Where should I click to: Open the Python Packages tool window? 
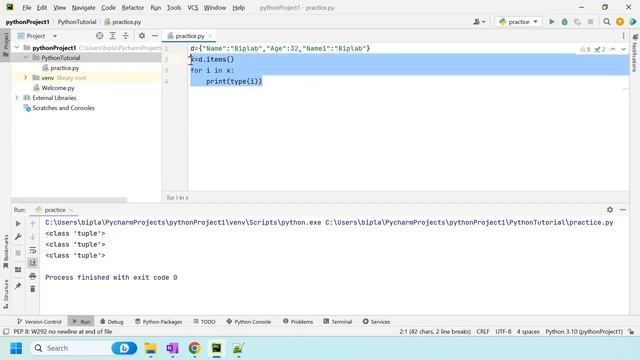(x=158, y=322)
